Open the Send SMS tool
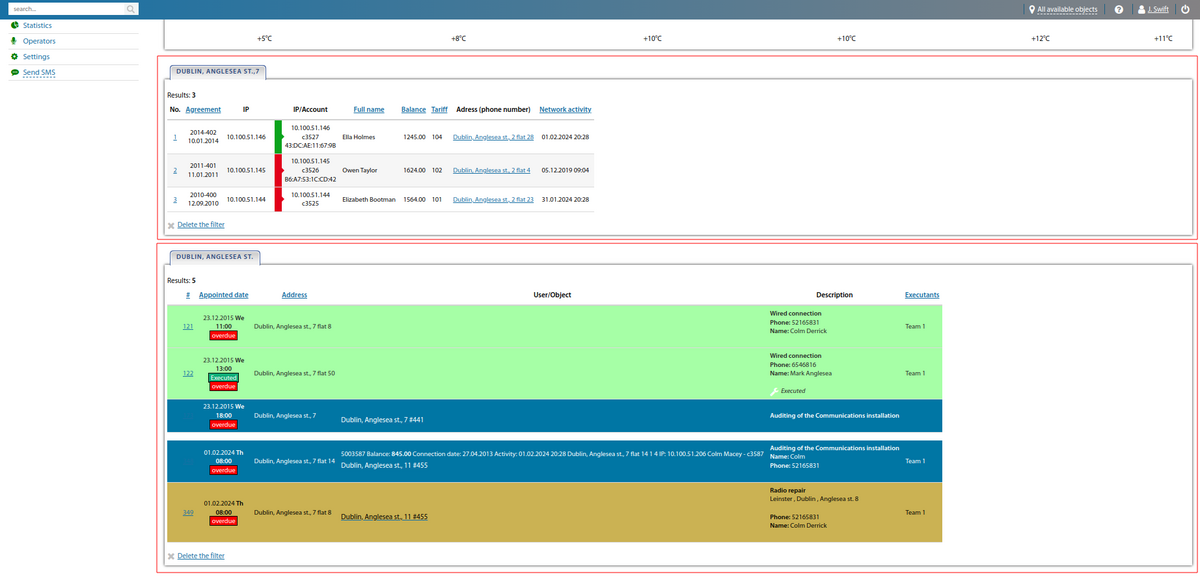Image resolution: width=1200 pixels, height=581 pixels. coord(39,72)
